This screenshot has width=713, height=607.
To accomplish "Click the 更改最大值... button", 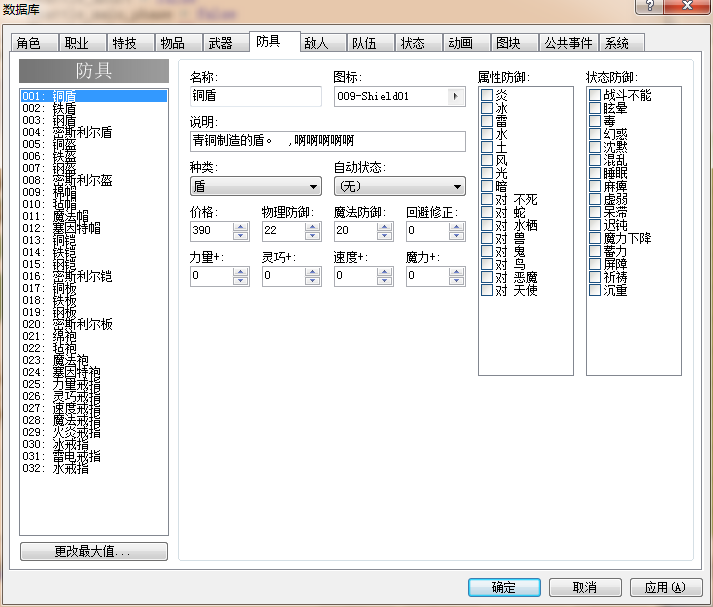I will tap(94, 552).
